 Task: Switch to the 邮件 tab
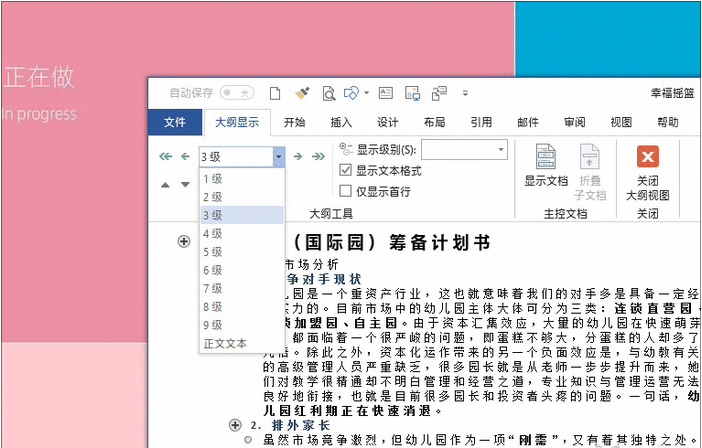pos(528,122)
